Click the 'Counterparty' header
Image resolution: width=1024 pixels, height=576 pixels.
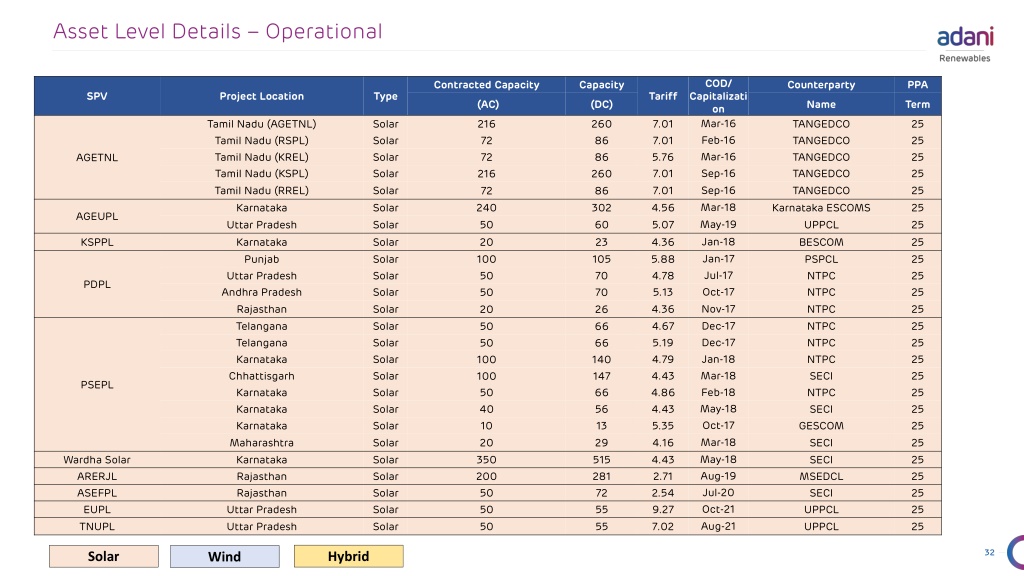pyautogui.click(x=821, y=85)
